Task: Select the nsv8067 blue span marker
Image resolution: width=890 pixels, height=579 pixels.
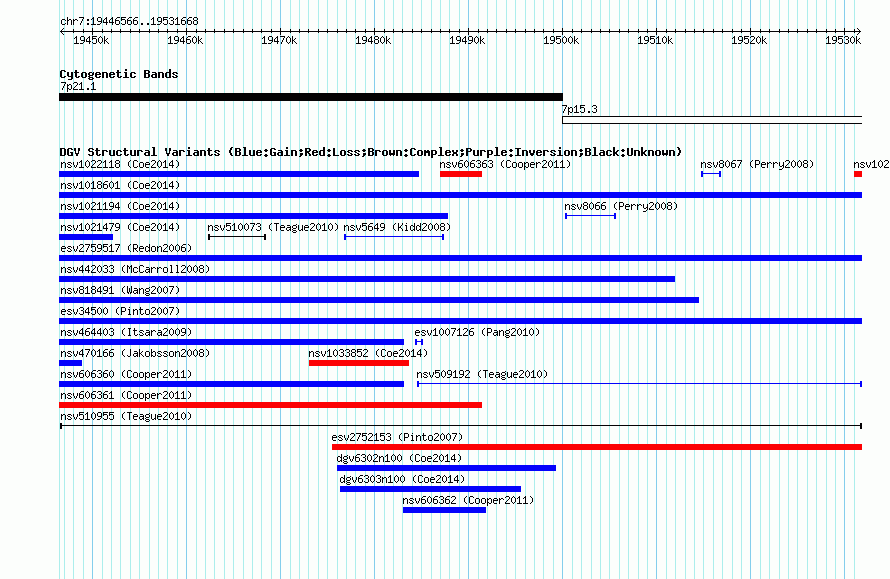Action: pyautogui.click(x=711, y=174)
